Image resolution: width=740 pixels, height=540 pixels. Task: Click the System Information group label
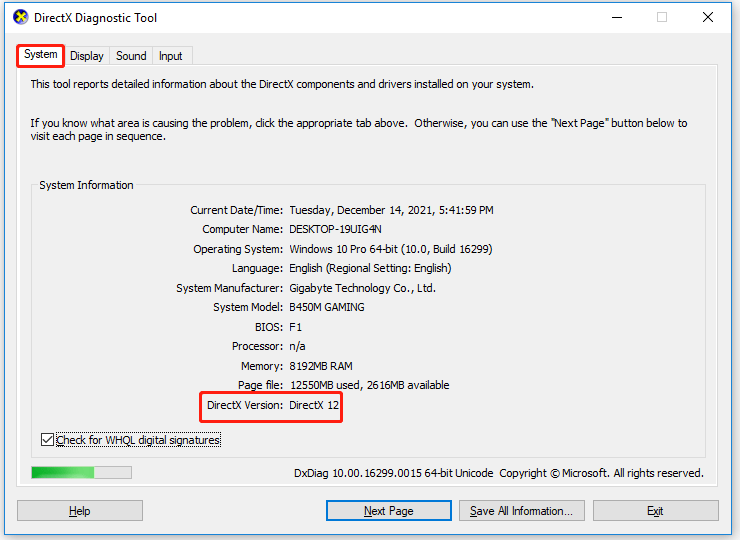point(86,185)
